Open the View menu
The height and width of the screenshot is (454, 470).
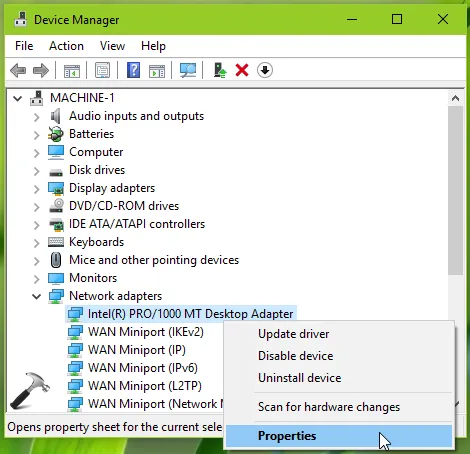112,46
